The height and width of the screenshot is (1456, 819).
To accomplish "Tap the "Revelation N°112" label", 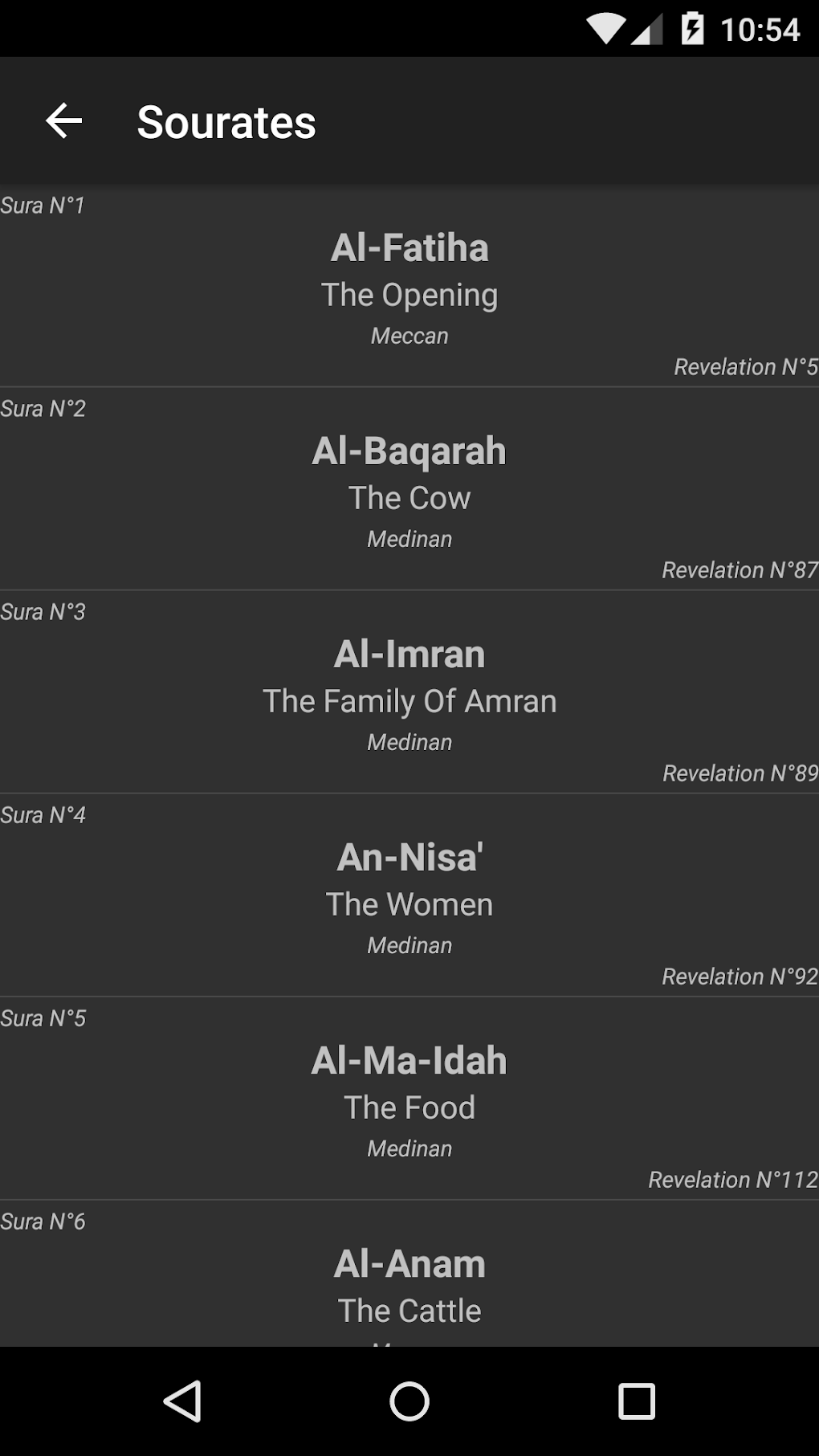I will click(x=733, y=1180).
